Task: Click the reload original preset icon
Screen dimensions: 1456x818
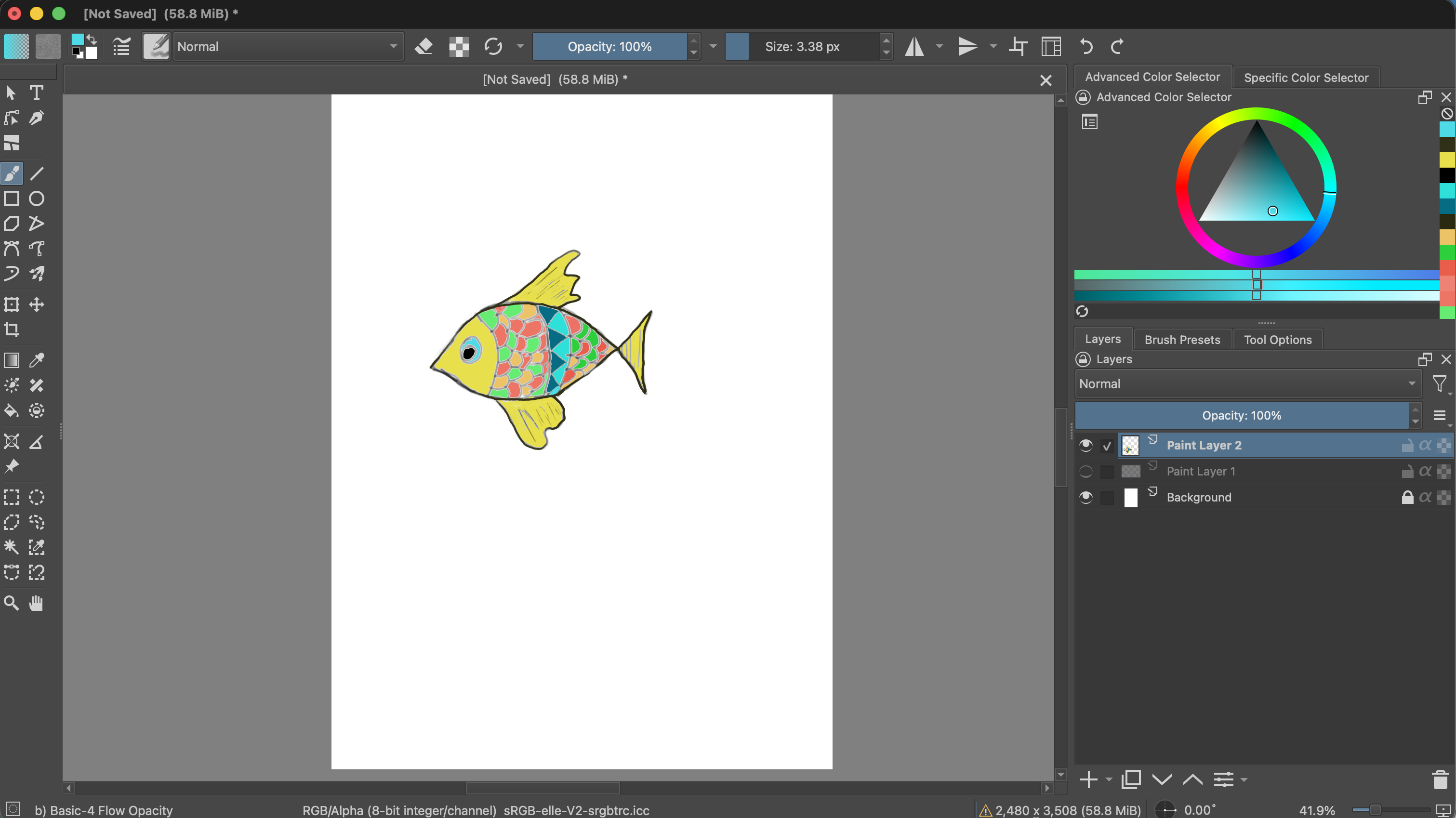Action: click(493, 46)
